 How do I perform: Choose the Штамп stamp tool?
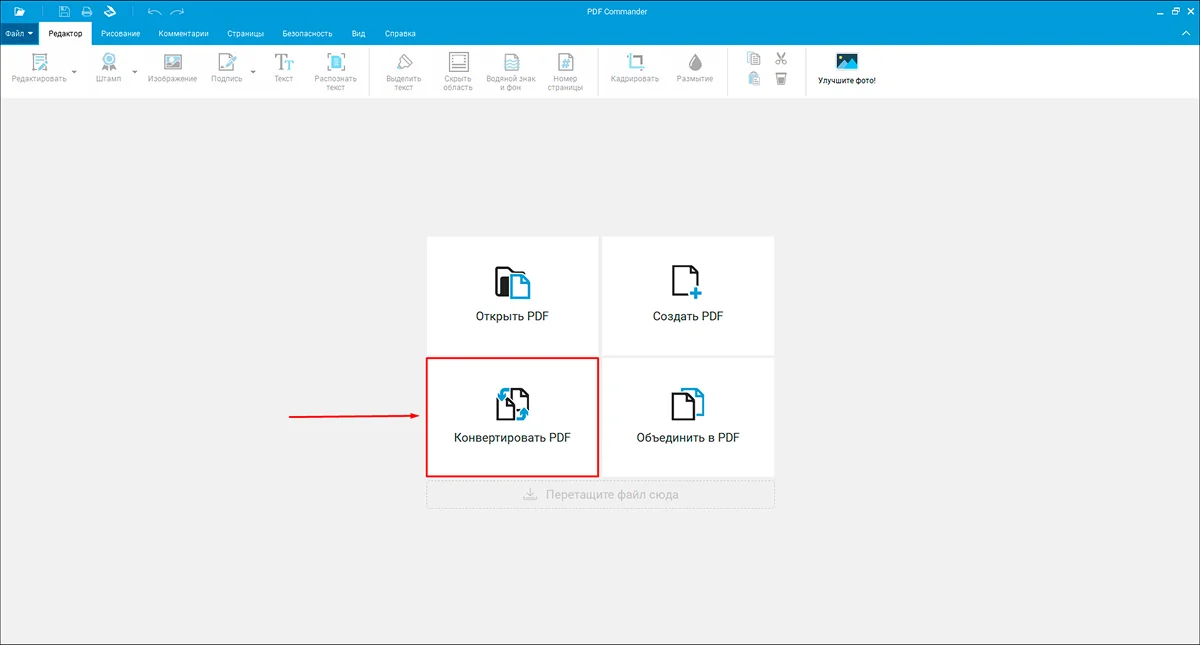coord(108,69)
